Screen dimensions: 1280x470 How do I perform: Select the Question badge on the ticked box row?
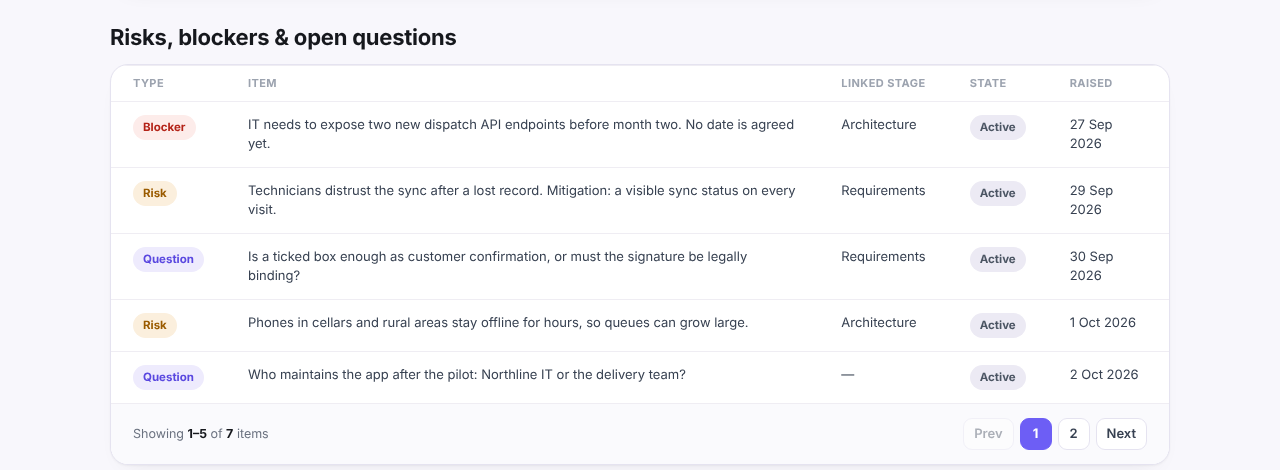click(168, 259)
